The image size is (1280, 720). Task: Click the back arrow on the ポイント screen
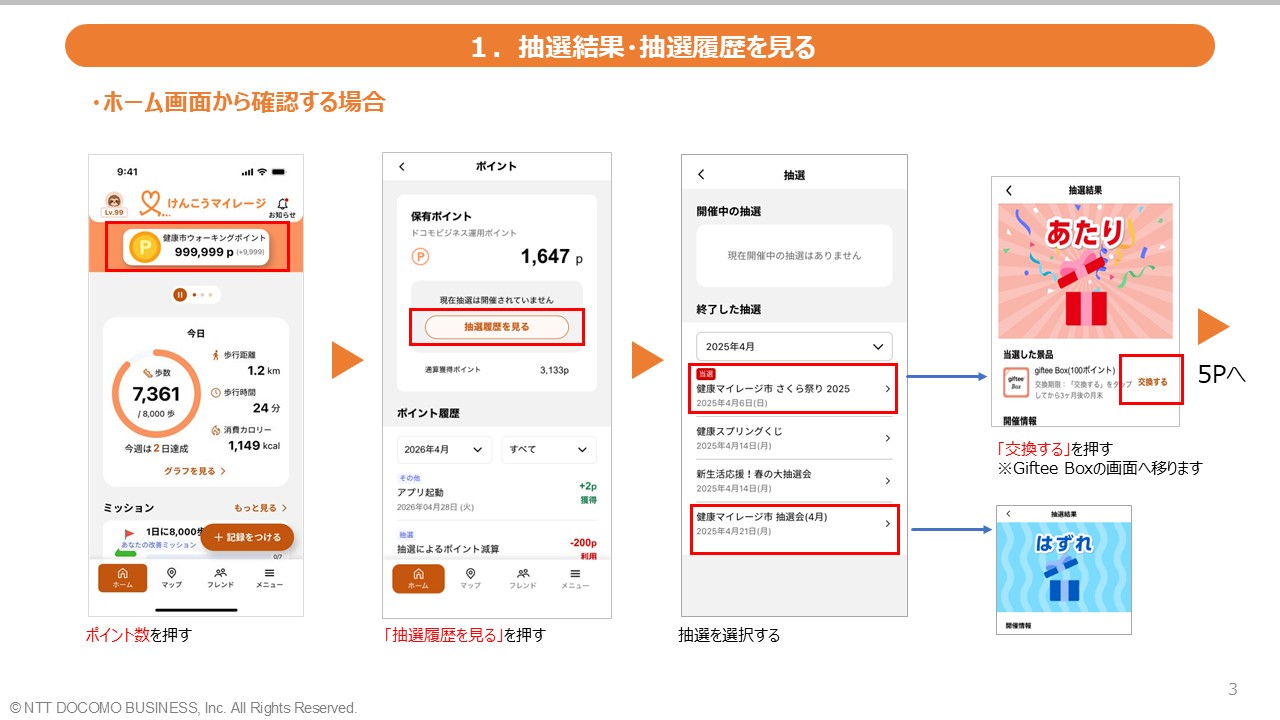tap(402, 167)
